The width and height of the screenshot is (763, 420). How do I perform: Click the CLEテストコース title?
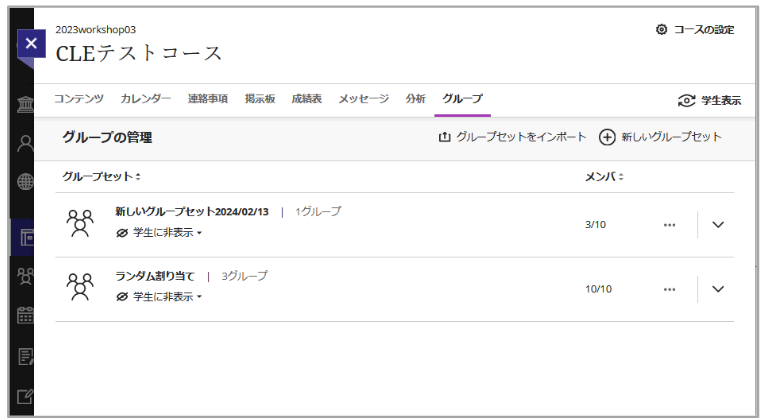click(x=139, y=53)
